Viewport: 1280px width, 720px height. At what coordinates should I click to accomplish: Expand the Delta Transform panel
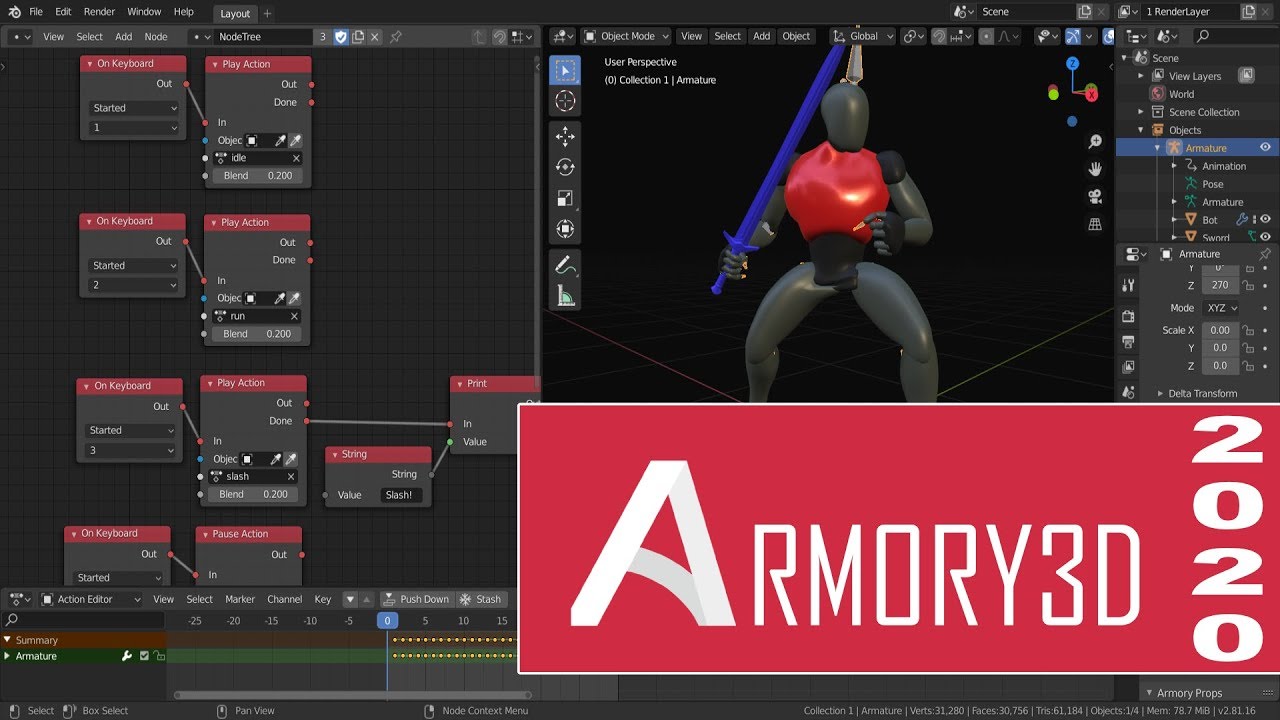[1202, 394]
